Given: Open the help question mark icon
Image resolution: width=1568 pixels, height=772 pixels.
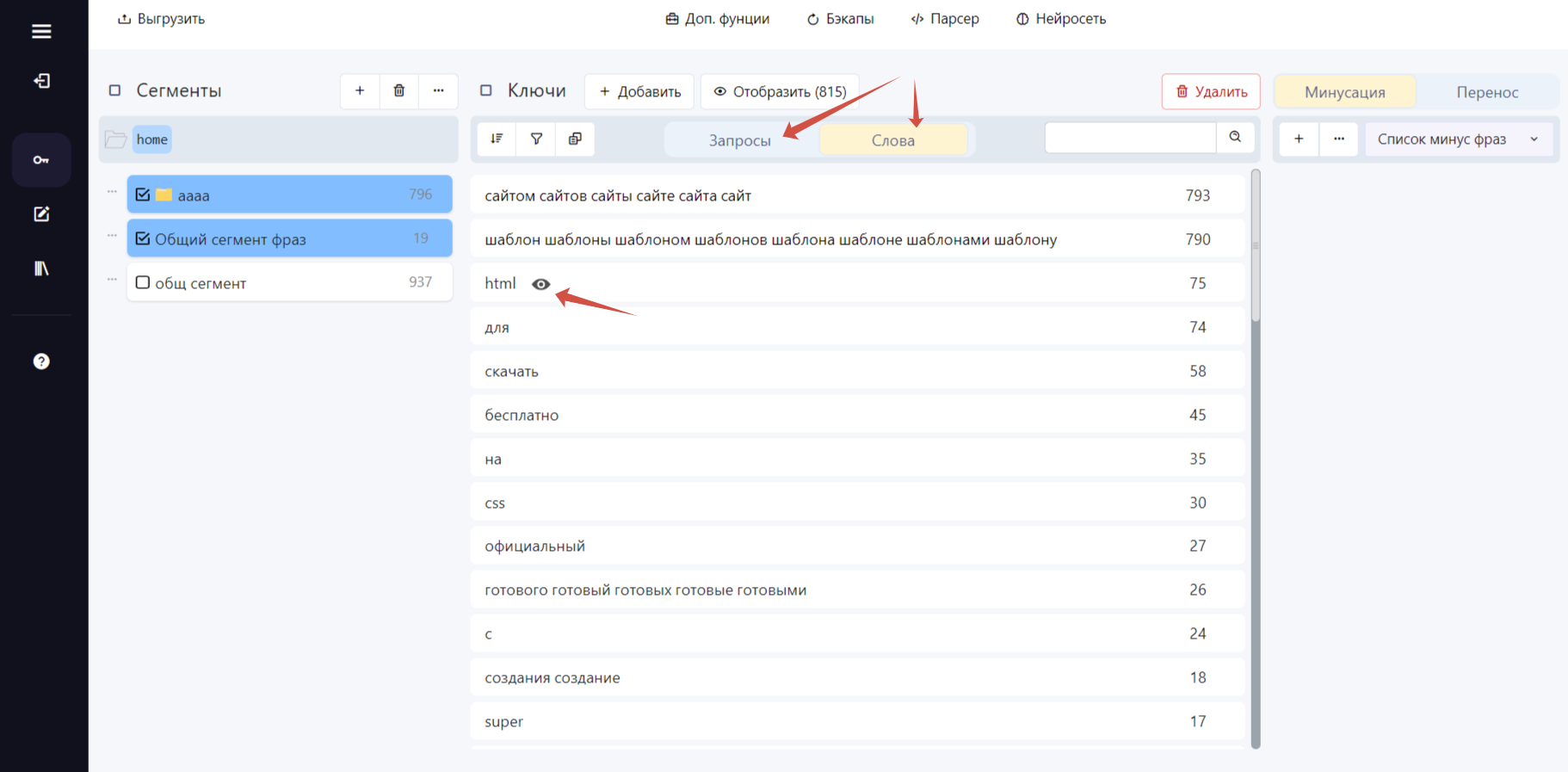Looking at the screenshot, I should pyautogui.click(x=41, y=361).
